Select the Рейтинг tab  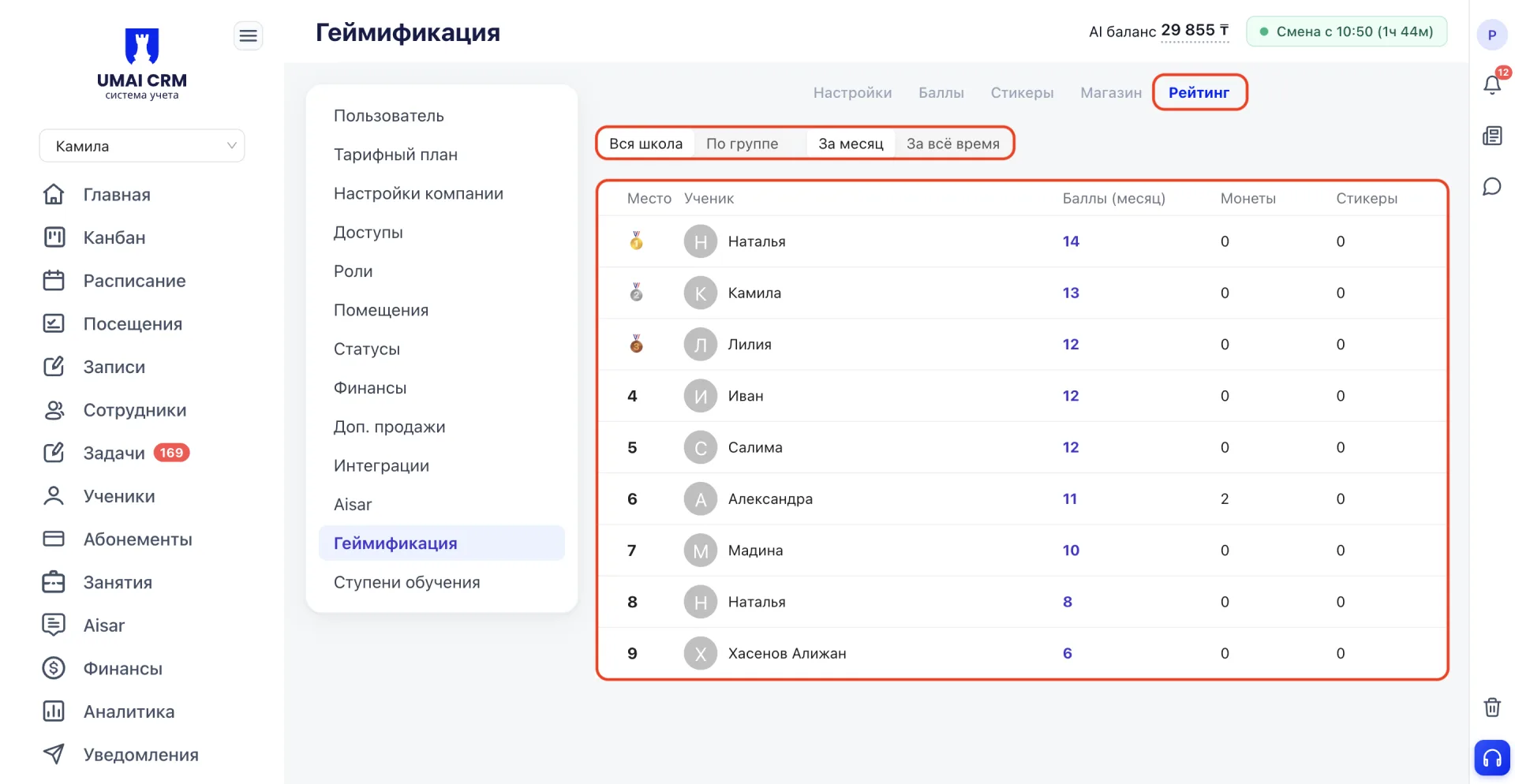click(x=1199, y=92)
